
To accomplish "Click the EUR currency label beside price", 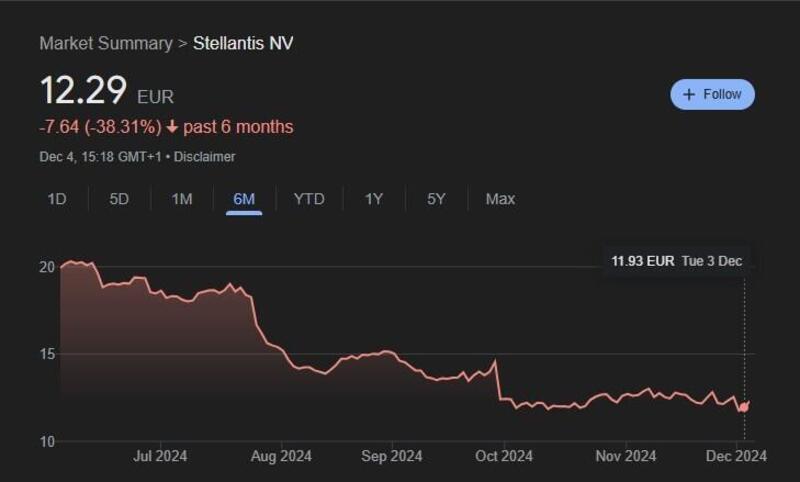I will pos(156,97).
